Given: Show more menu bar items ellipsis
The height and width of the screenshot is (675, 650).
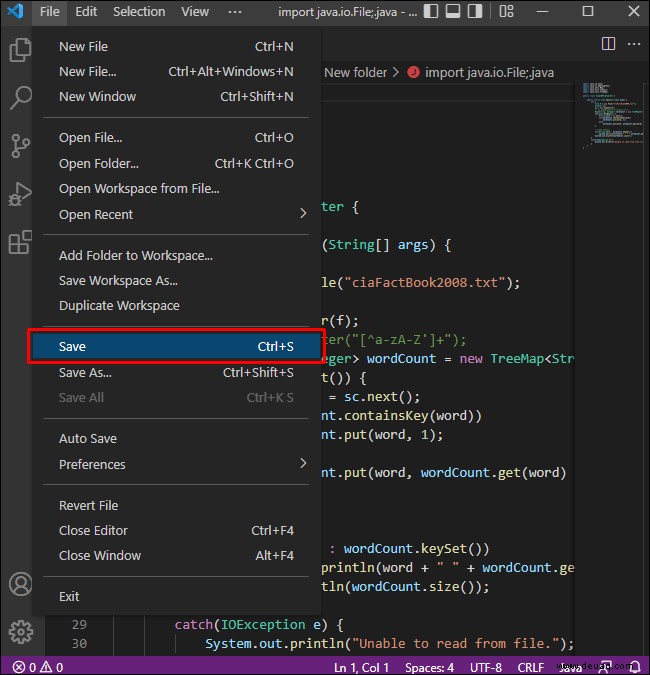Looking at the screenshot, I should [x=235, y=11].
